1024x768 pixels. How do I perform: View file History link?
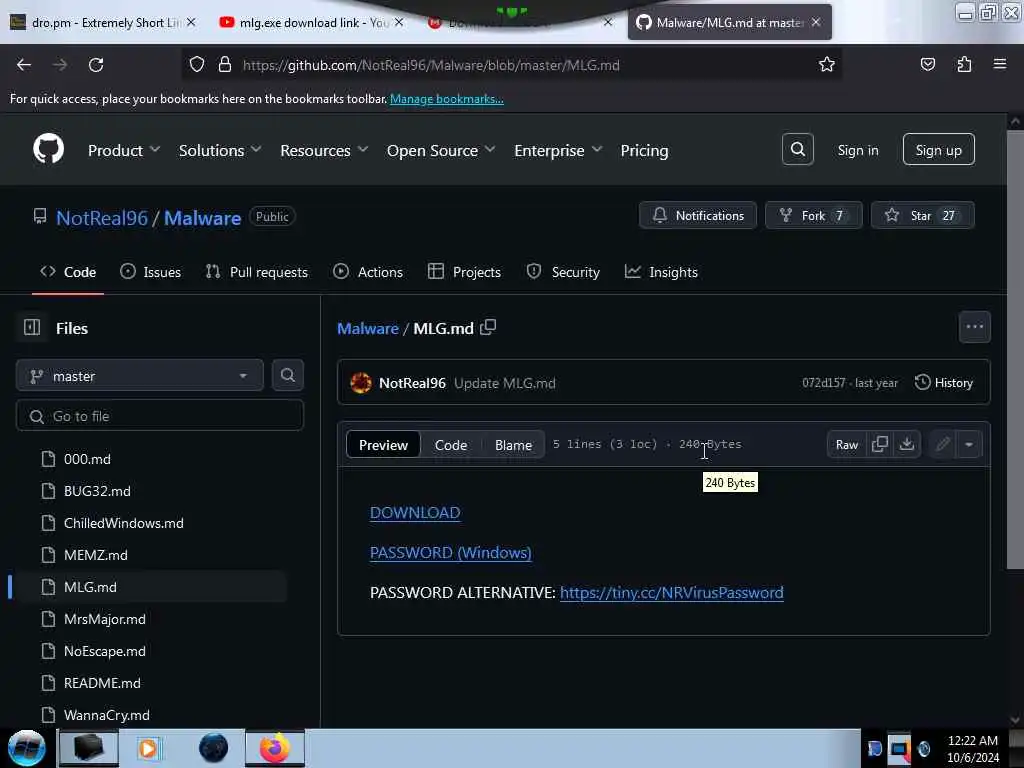944,383
